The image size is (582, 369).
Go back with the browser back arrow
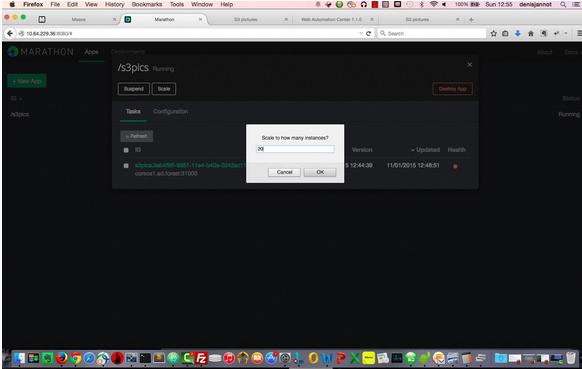pos(10,33)
